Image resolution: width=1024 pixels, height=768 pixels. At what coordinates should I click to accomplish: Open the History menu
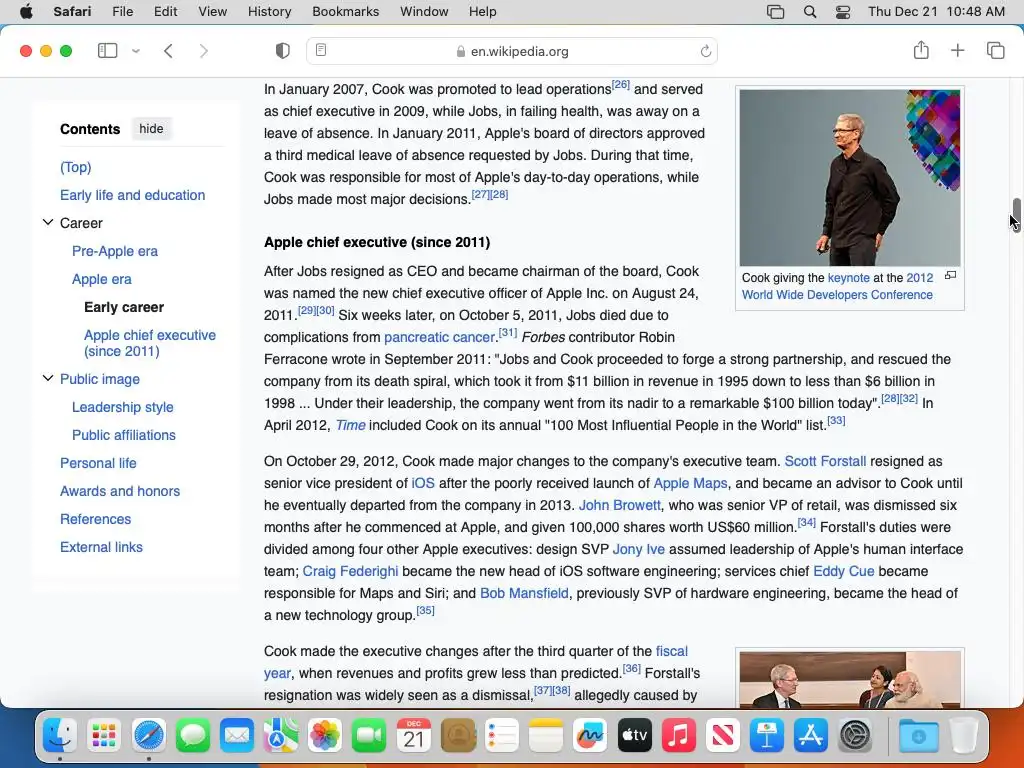269,11
